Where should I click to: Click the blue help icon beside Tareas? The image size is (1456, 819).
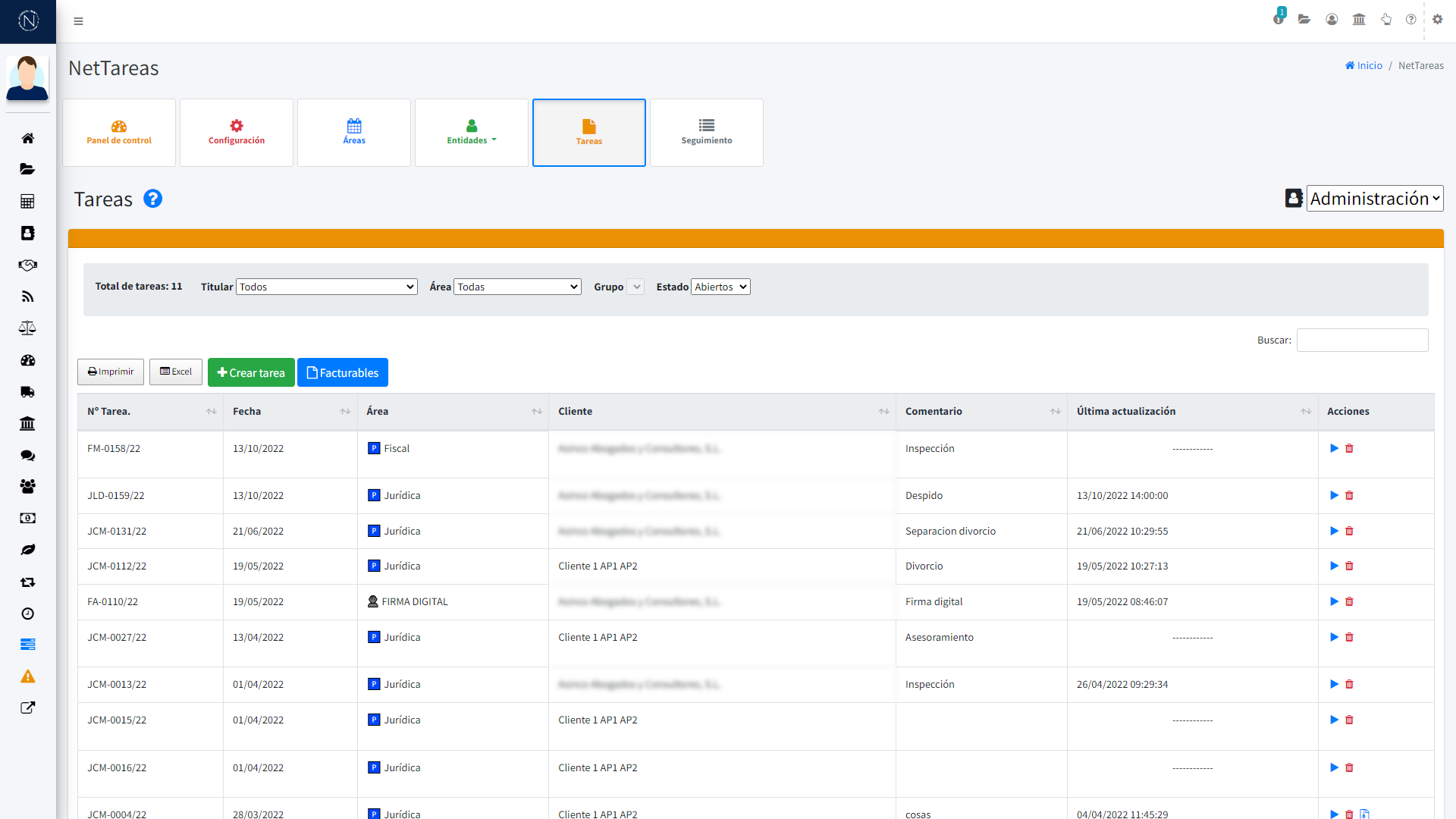152,199
